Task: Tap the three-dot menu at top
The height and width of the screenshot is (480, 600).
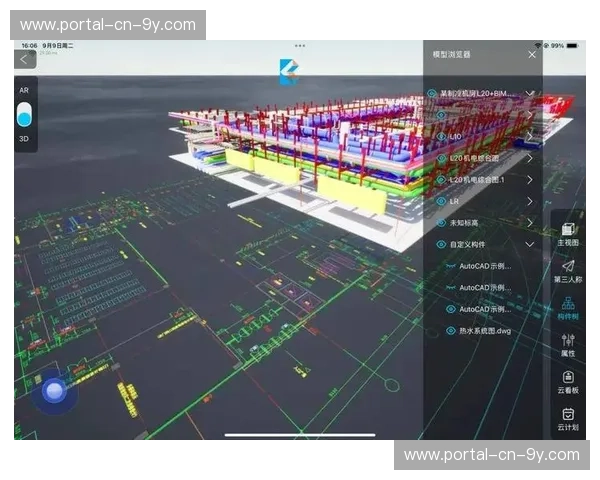Action: coord(300,46)
